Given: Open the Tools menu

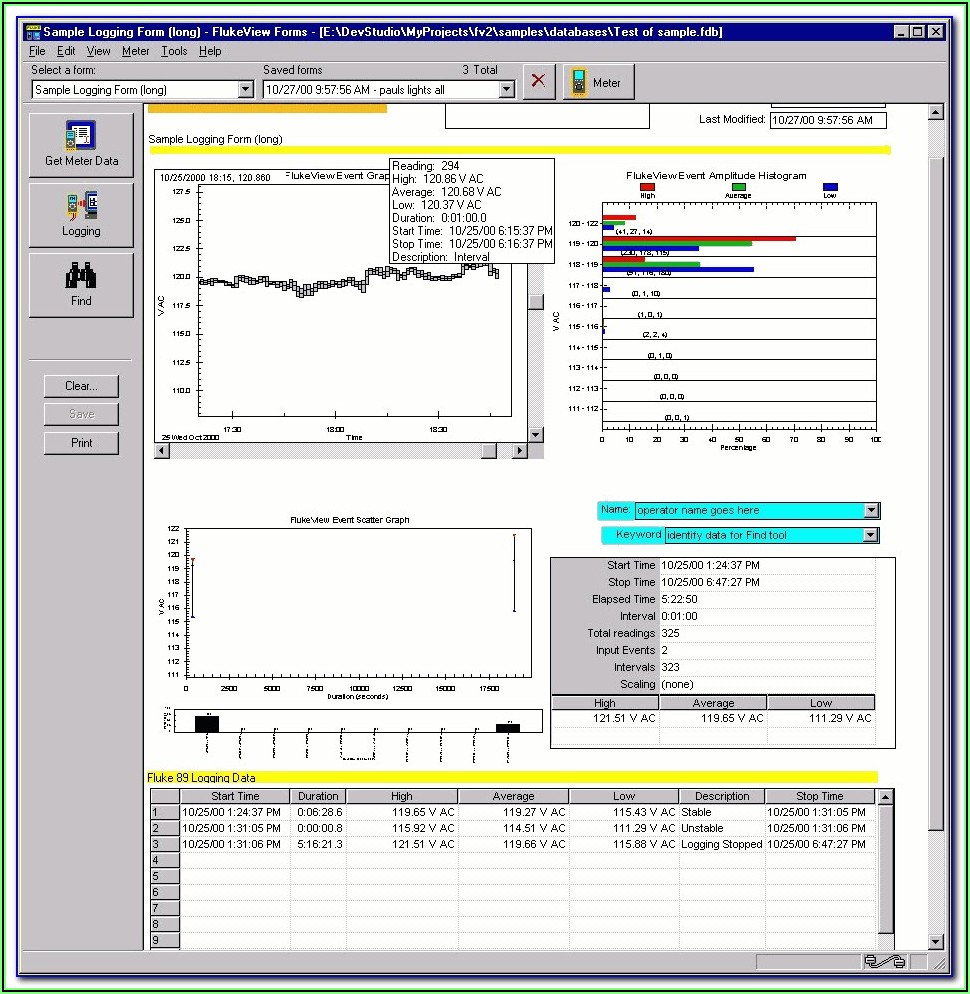Looking at the screenshot, I should click(x=174, y=51).
